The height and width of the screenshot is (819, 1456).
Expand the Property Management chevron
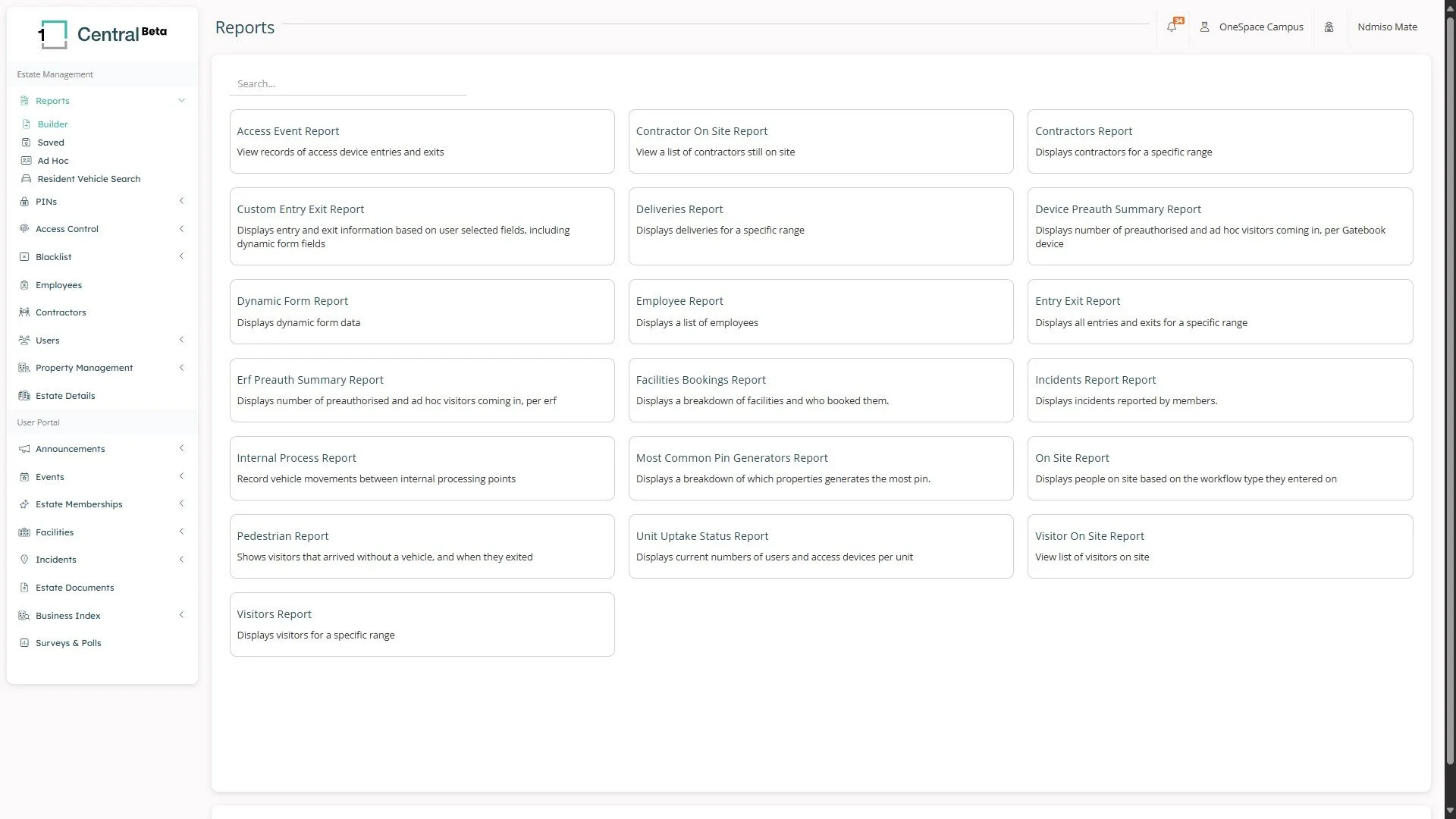181,368
